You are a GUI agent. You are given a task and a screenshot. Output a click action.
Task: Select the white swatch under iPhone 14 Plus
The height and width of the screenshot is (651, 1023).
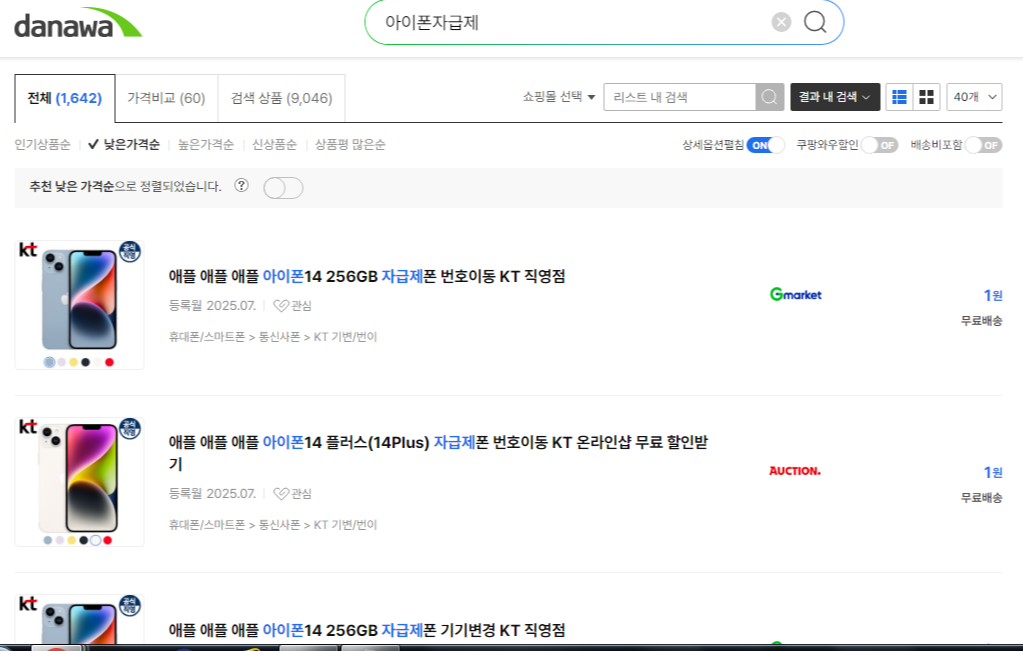96,540
